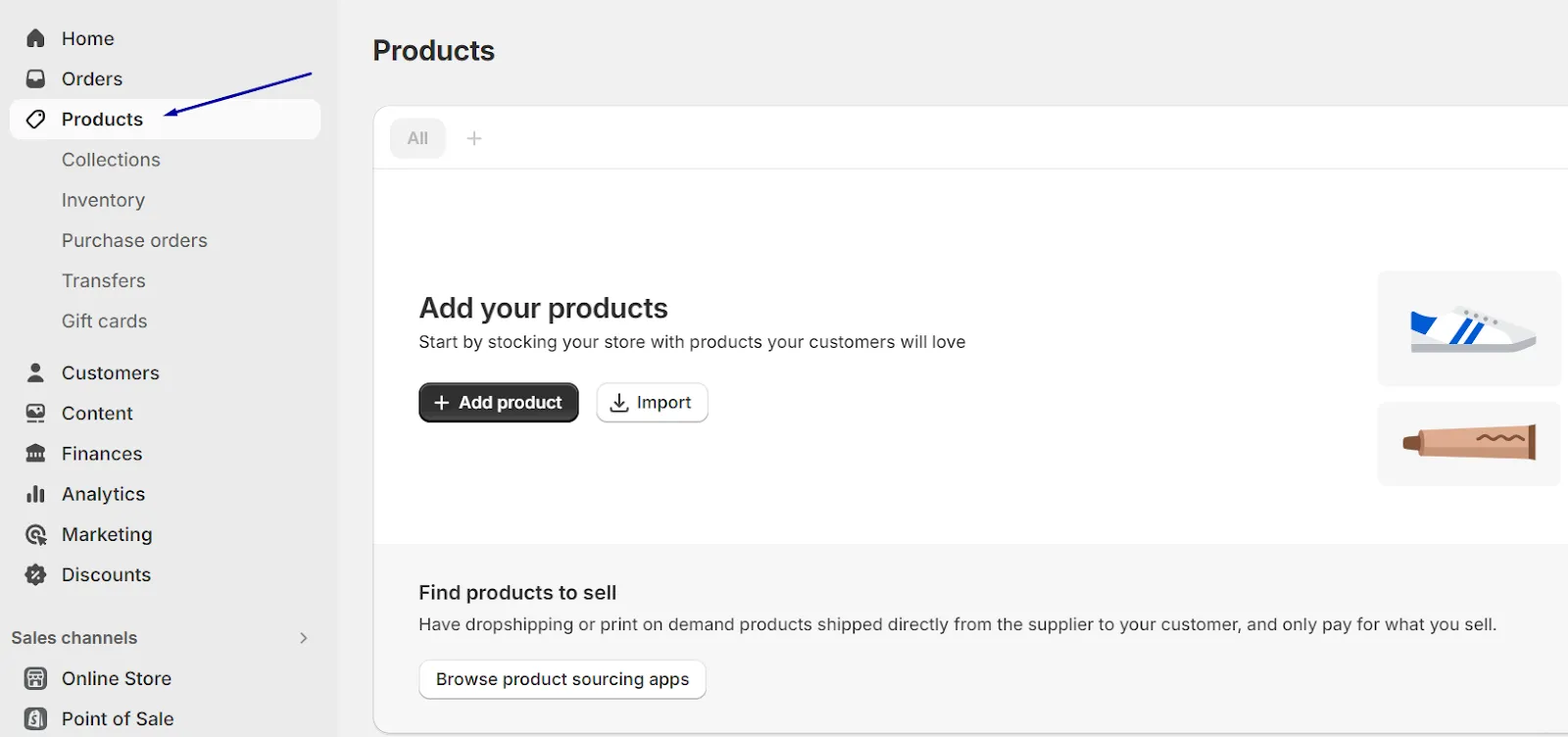The height and width of the screenshot is (737, 1568).
Task: Click the 'Add your products' heading
Action: coord(543,308)
